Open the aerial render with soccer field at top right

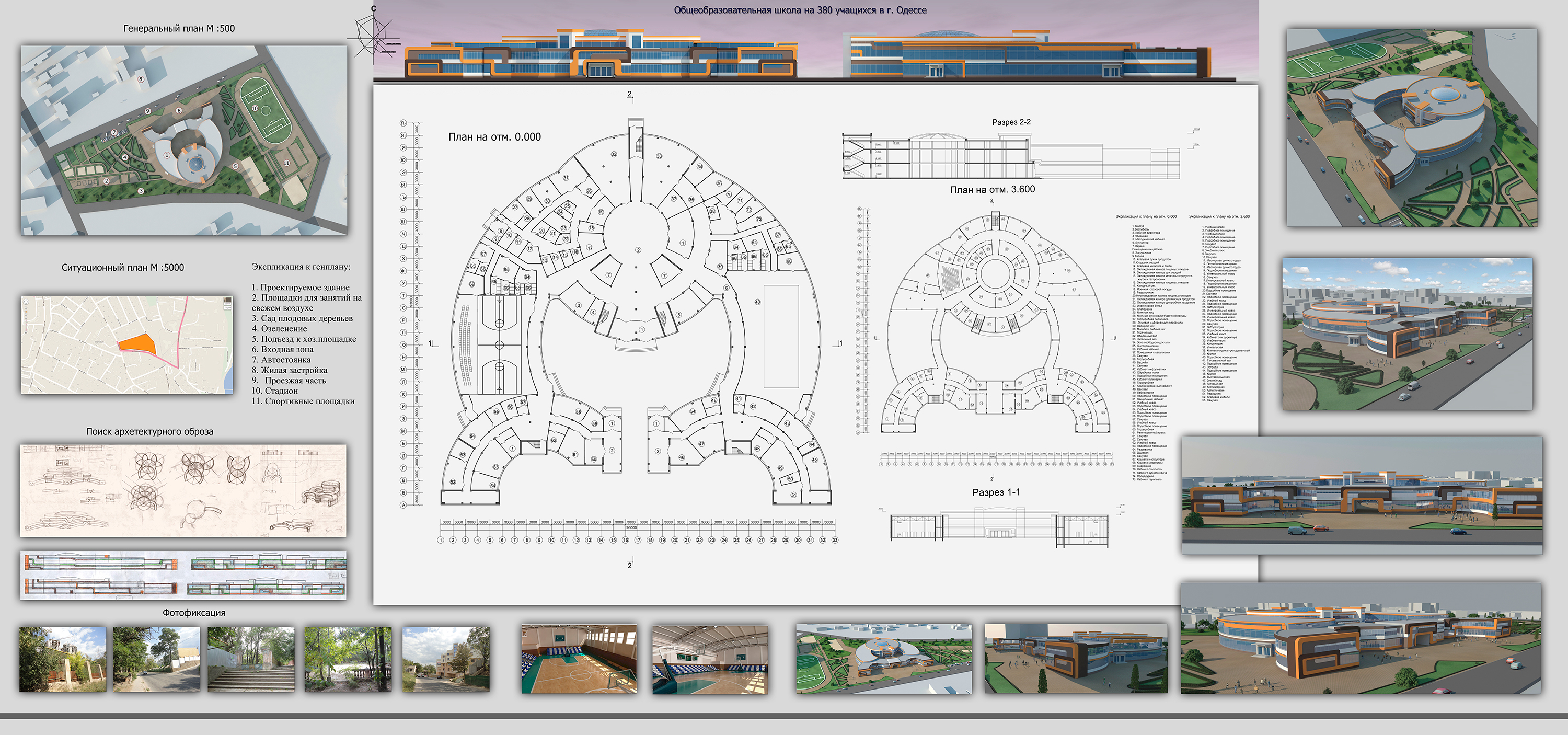pyautogui.click(x=1412, y=128)
